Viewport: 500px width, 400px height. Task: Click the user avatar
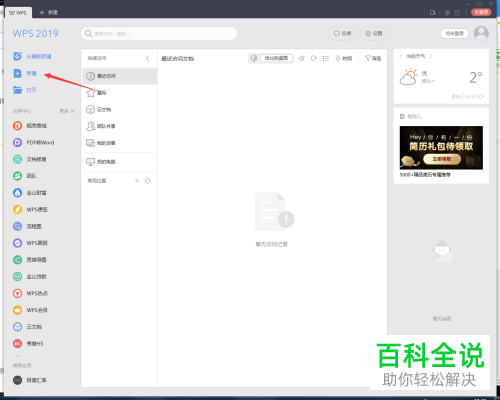tap(481, 33)
